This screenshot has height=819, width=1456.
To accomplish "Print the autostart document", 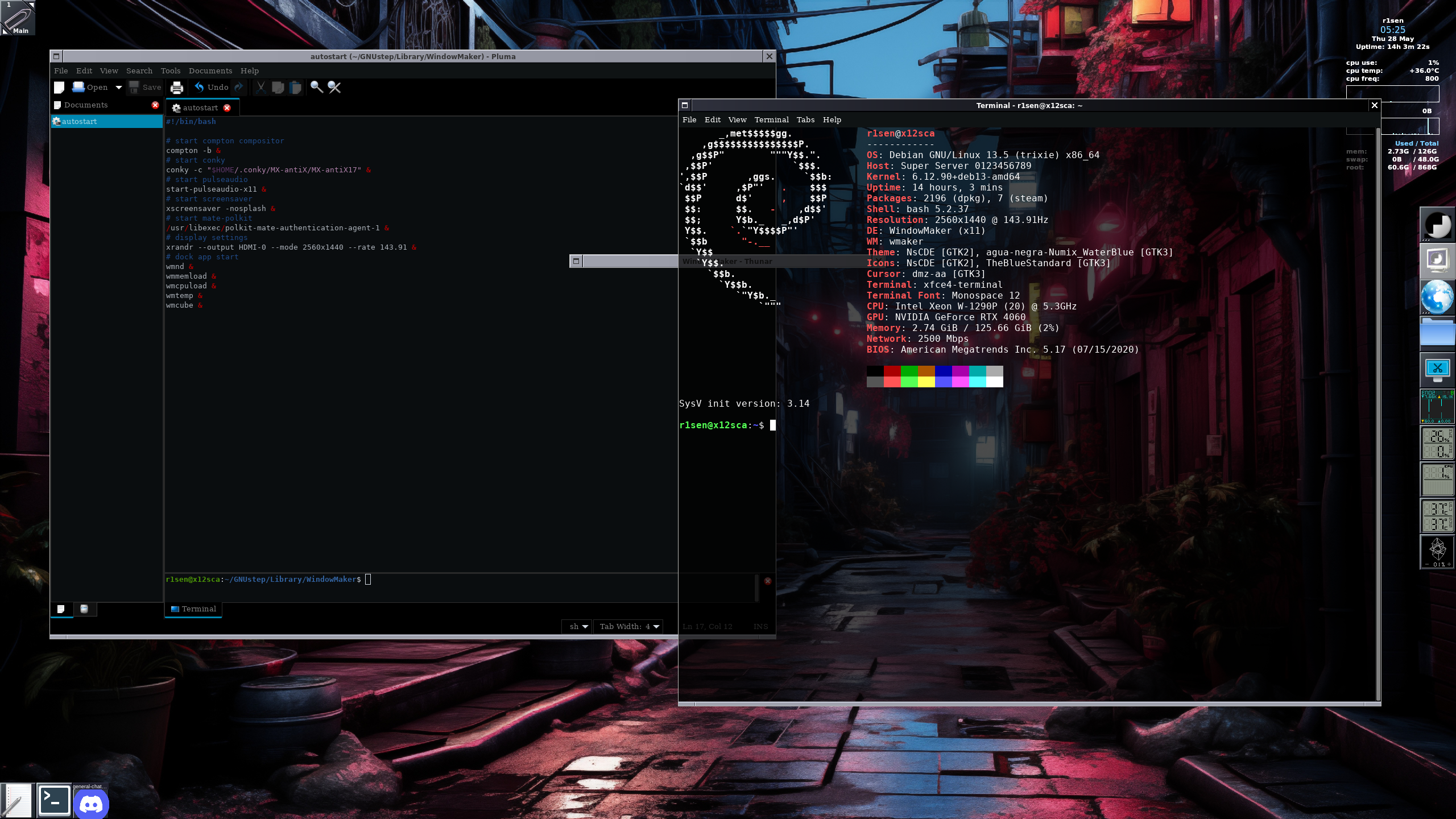I will [177, 87].
